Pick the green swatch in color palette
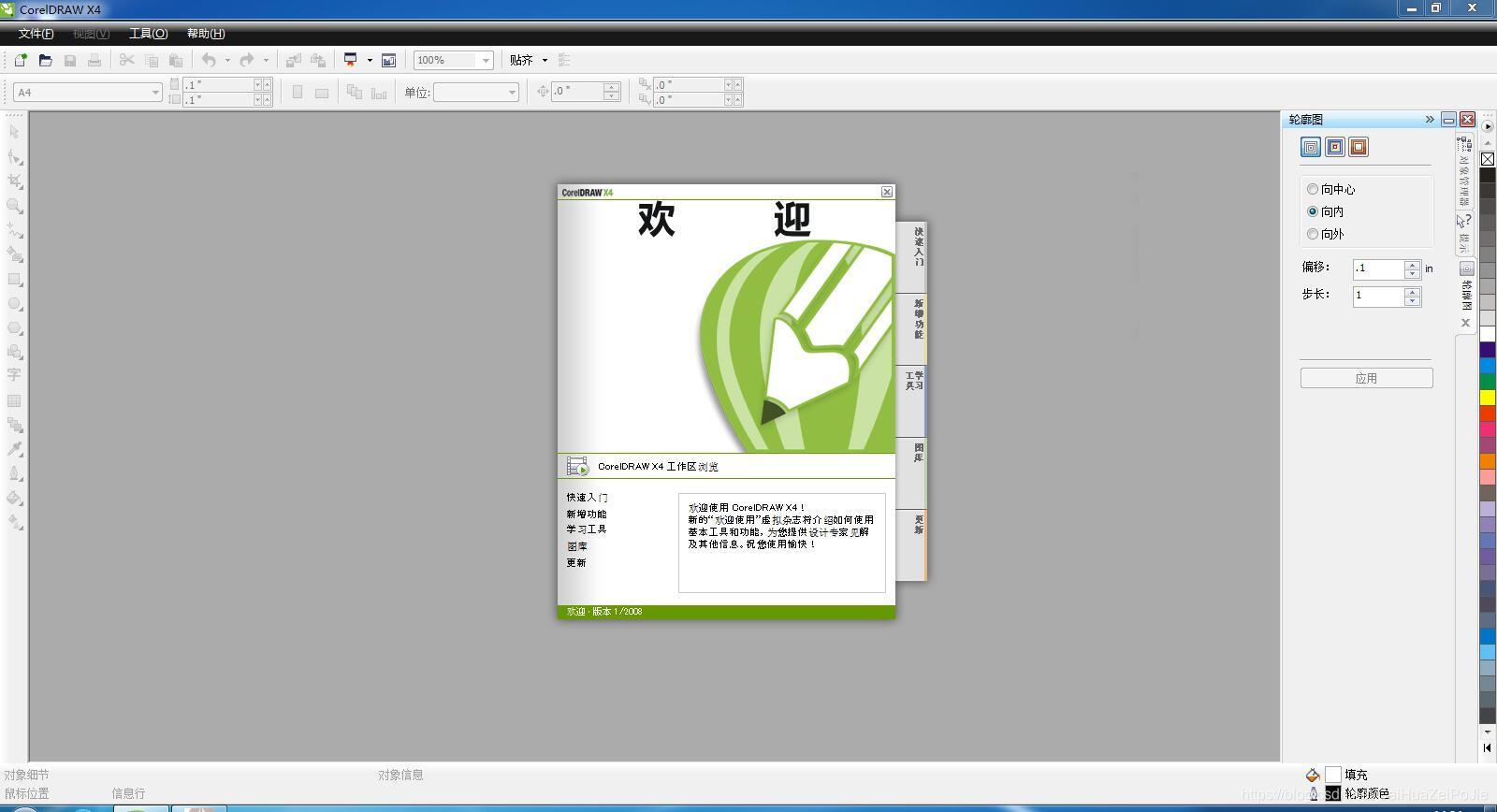 coord(1487,382)
